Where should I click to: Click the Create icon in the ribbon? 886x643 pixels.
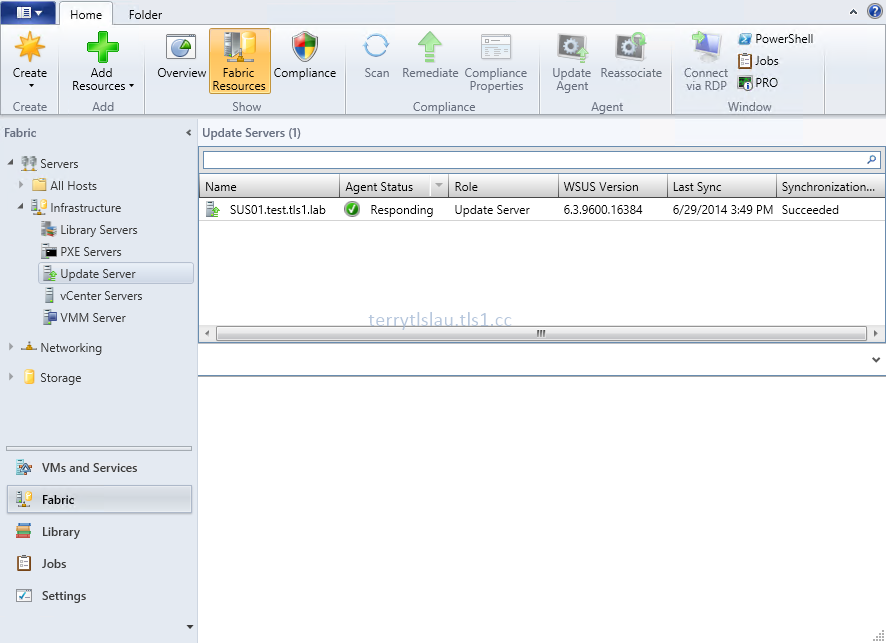(30, 60)
